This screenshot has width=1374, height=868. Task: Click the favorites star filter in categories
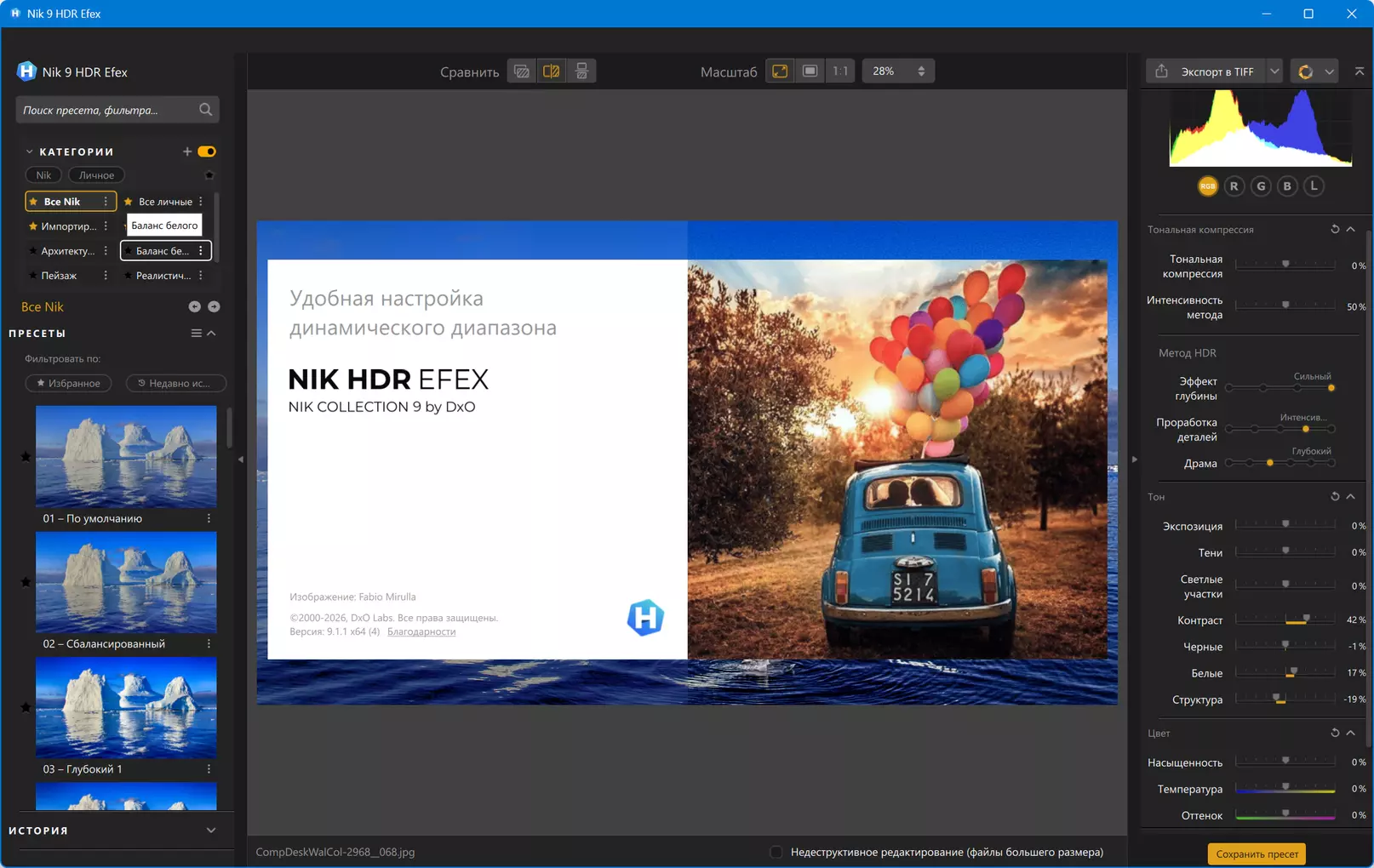tap(209, 175)
